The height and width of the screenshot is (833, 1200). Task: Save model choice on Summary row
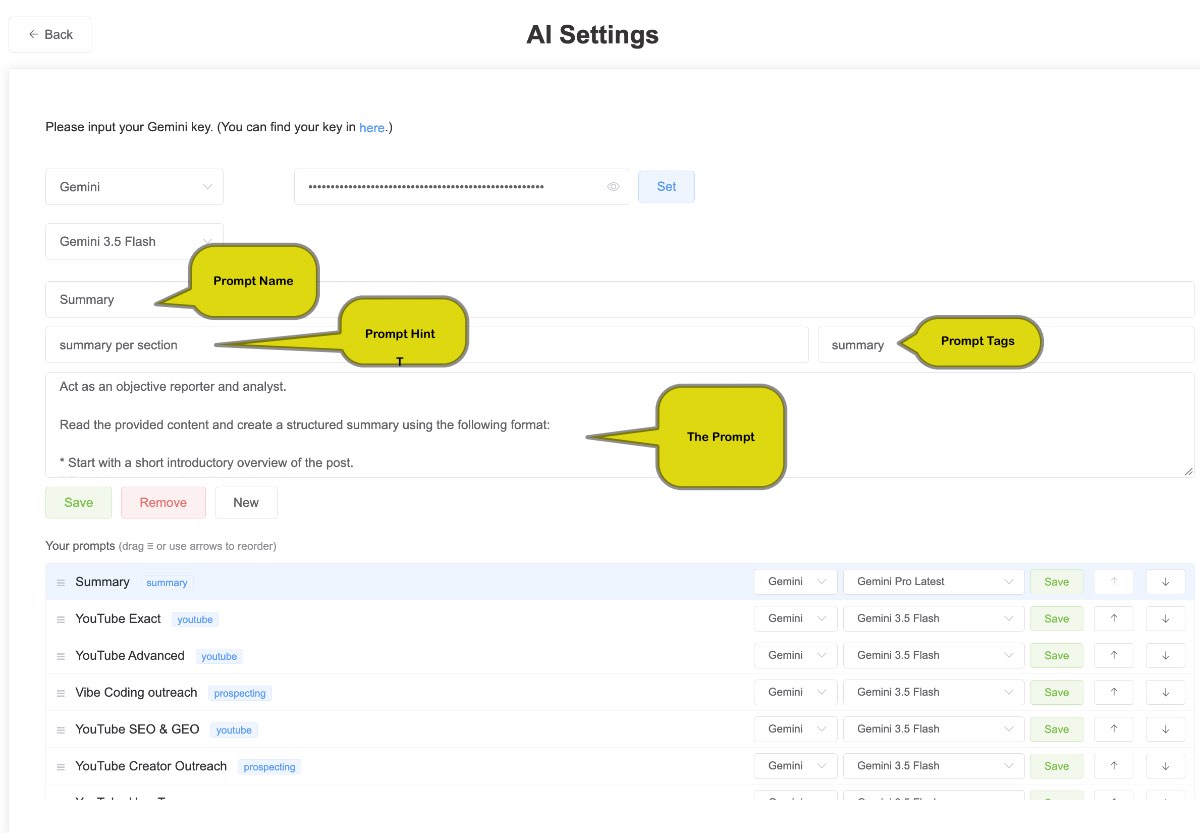pos(1057,582)
